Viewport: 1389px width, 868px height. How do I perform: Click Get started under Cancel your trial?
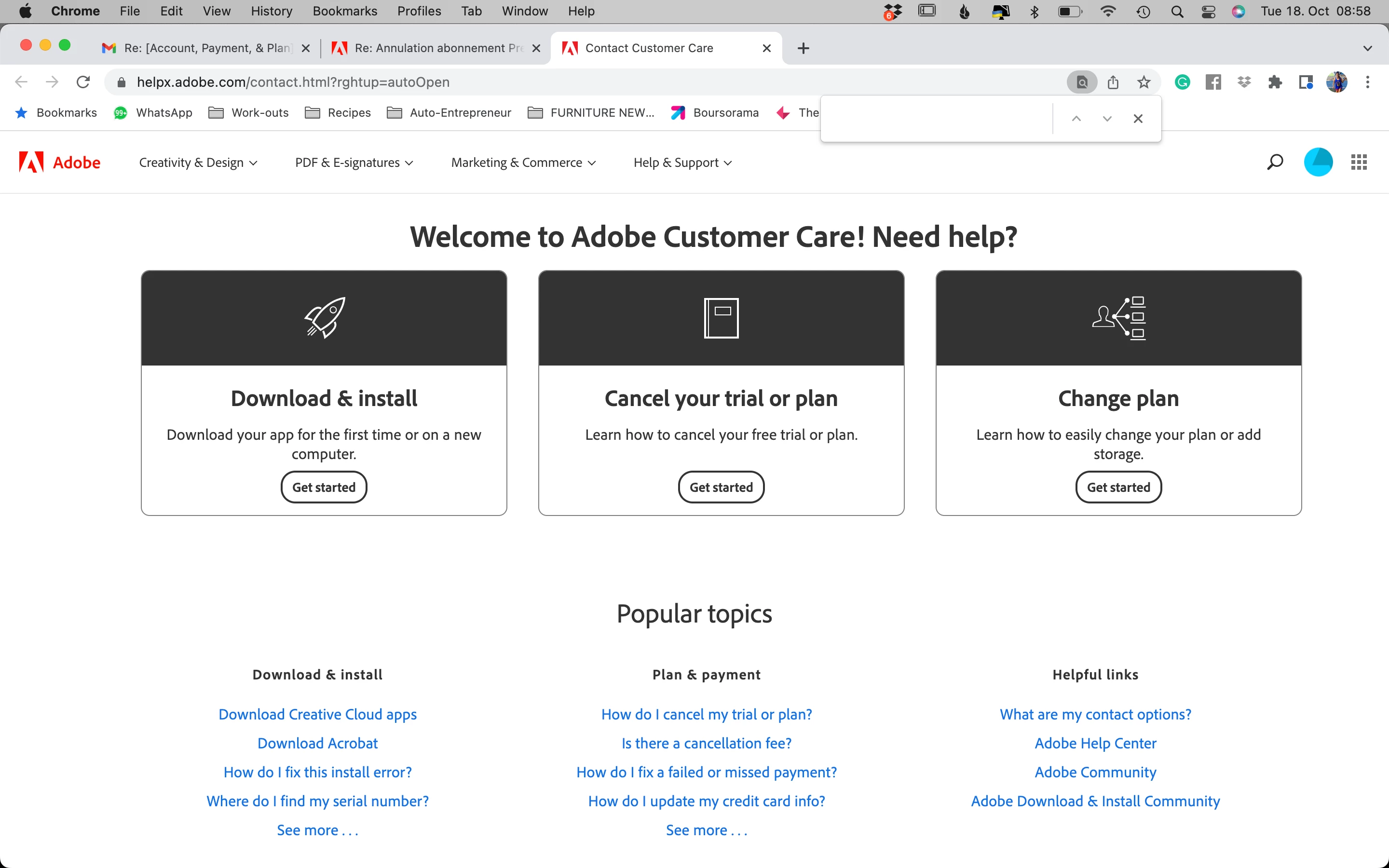point(721,487)
